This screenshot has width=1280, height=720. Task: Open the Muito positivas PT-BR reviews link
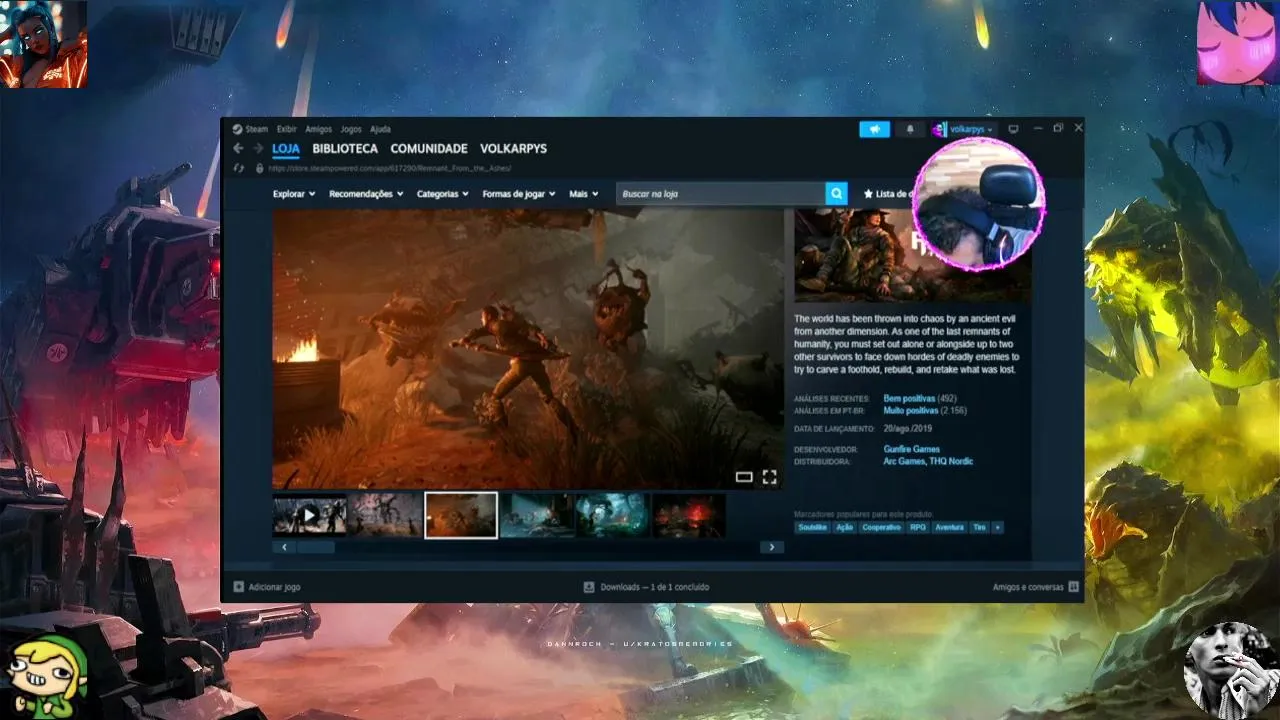point(911,411)
